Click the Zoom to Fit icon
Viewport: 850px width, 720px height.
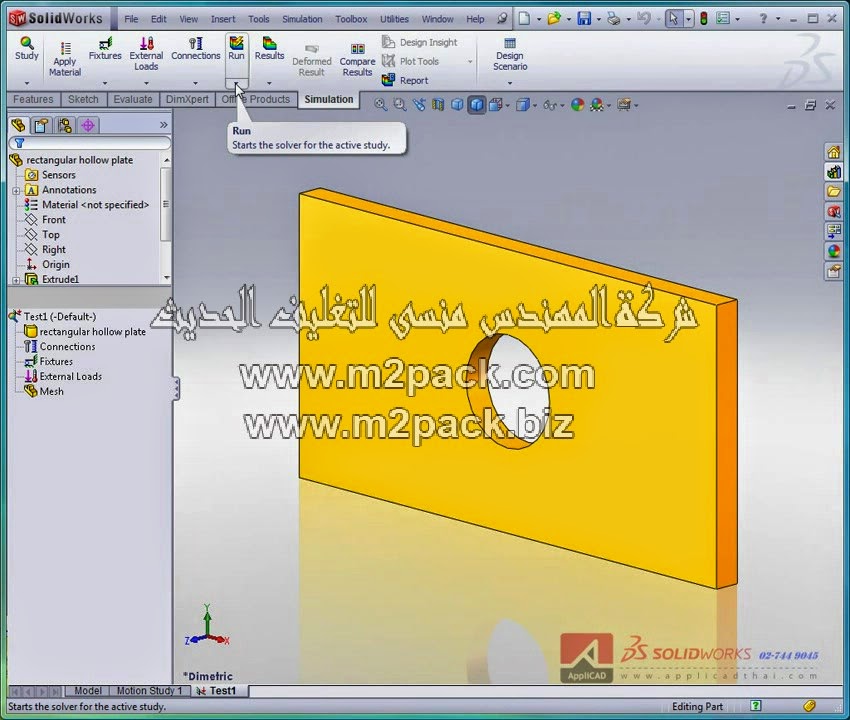pos(381,105)
